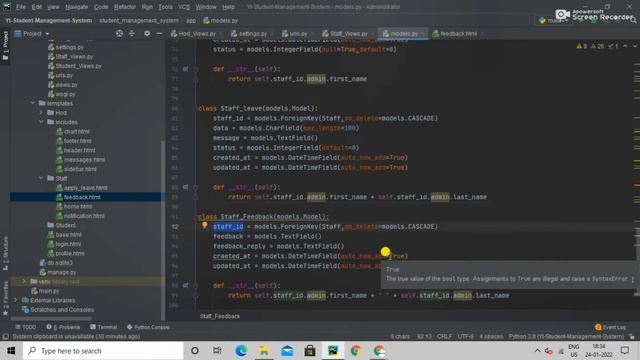The image size is (640, 360).
Task: Open File Explorer from the taskbar
Action: [264, 351]
